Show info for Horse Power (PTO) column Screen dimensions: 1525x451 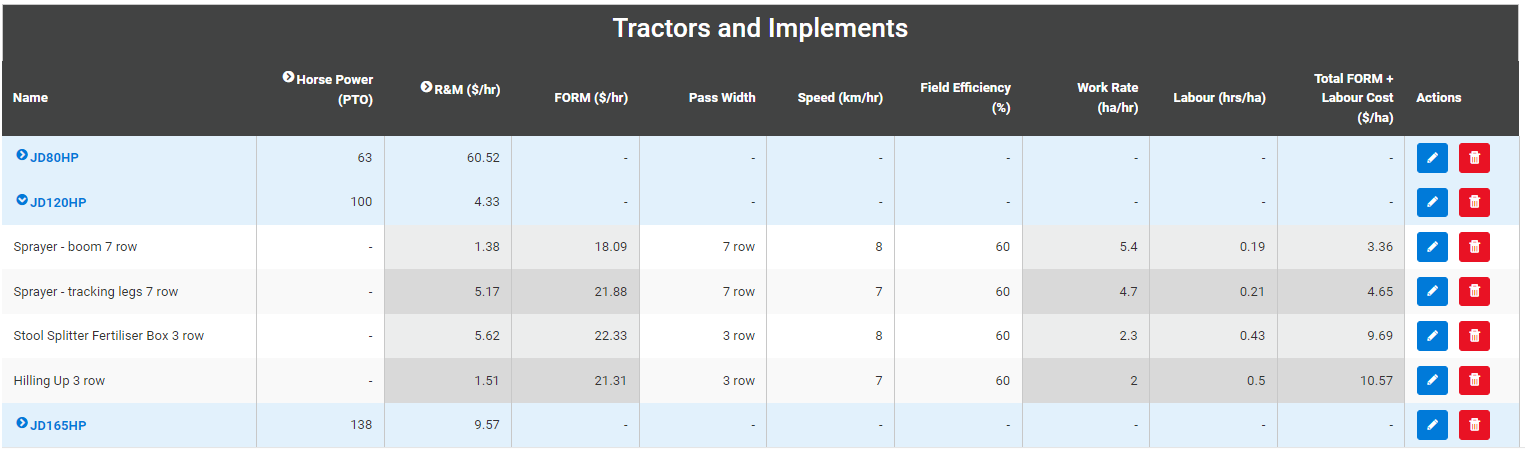pyautogui.click(x=288, y=77)
